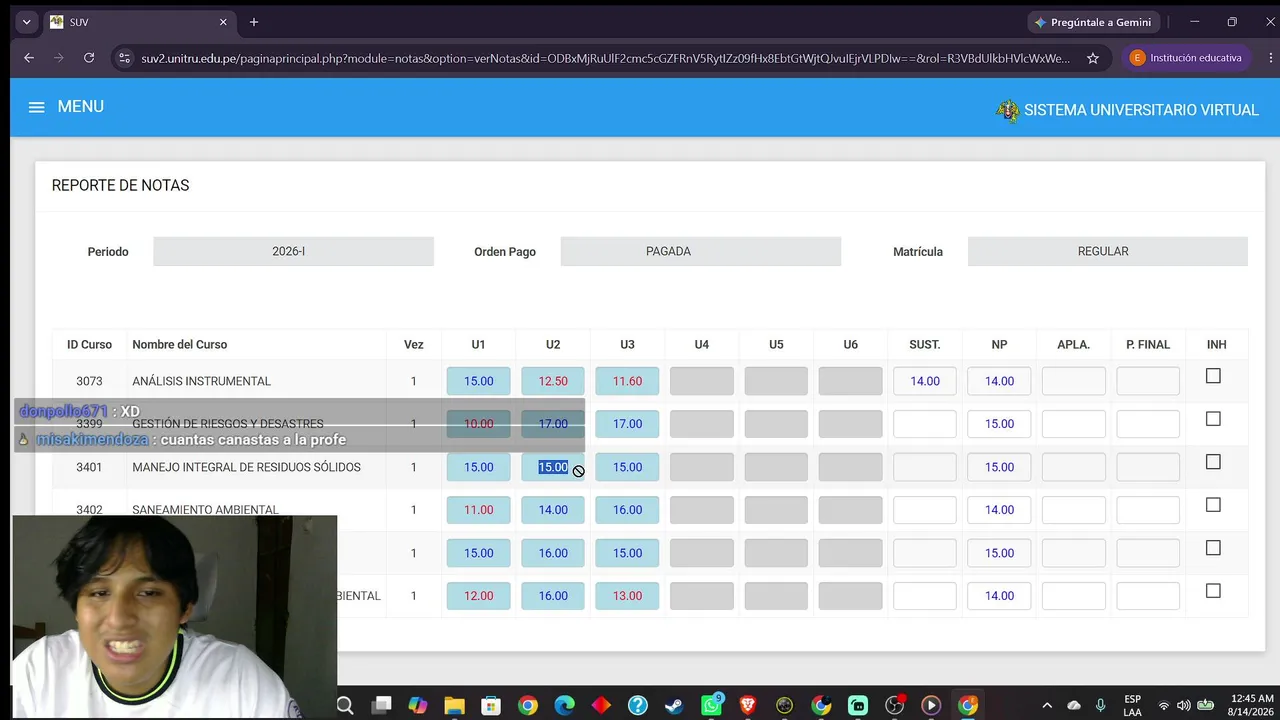This screenshot has width=1280, height=720.
Task: Tick INH checkbox for Manejo Integral de Residuos
Action: 1213,462
